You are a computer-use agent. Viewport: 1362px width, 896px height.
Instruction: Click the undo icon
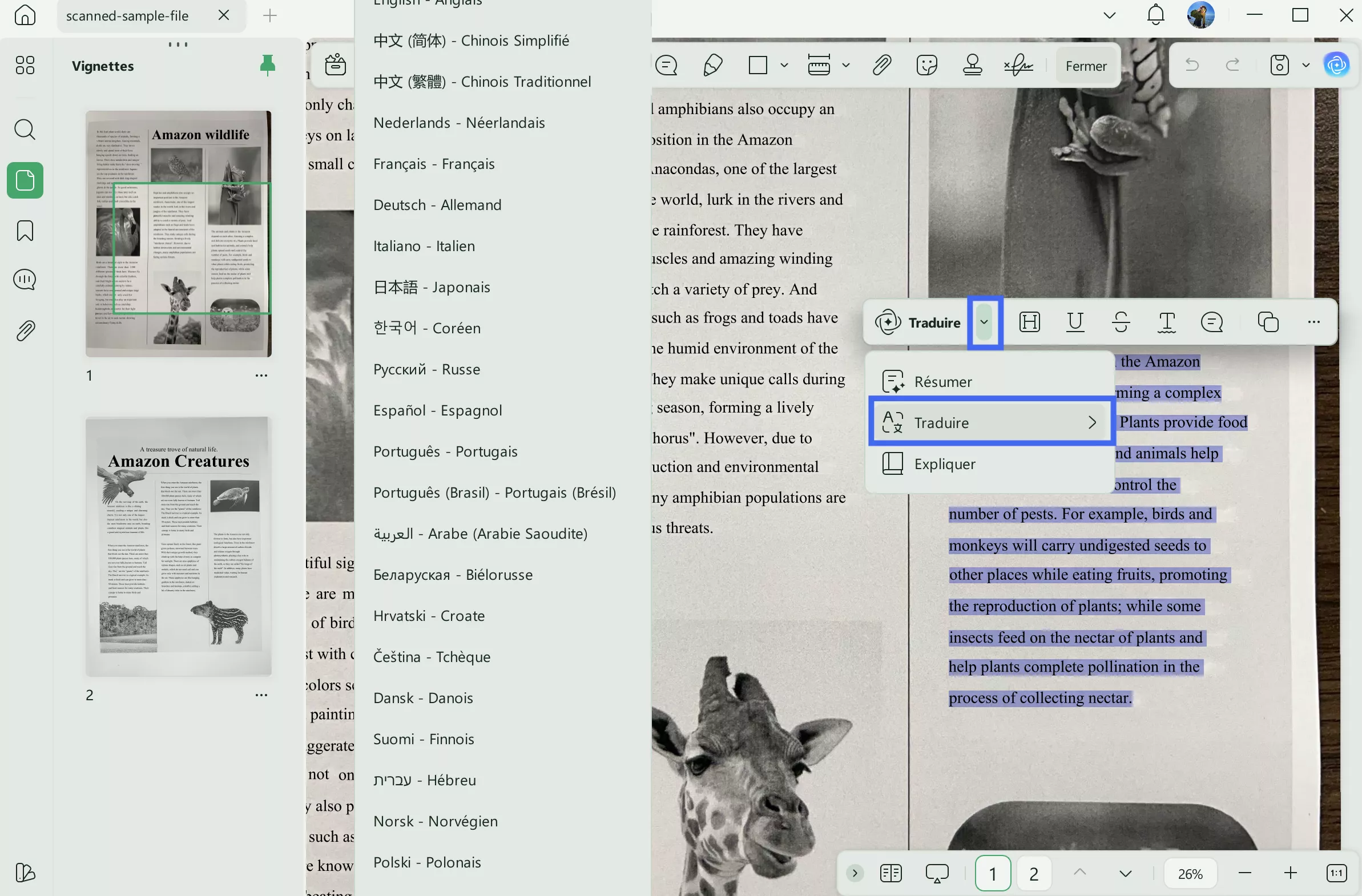[x=1191, y=64]
